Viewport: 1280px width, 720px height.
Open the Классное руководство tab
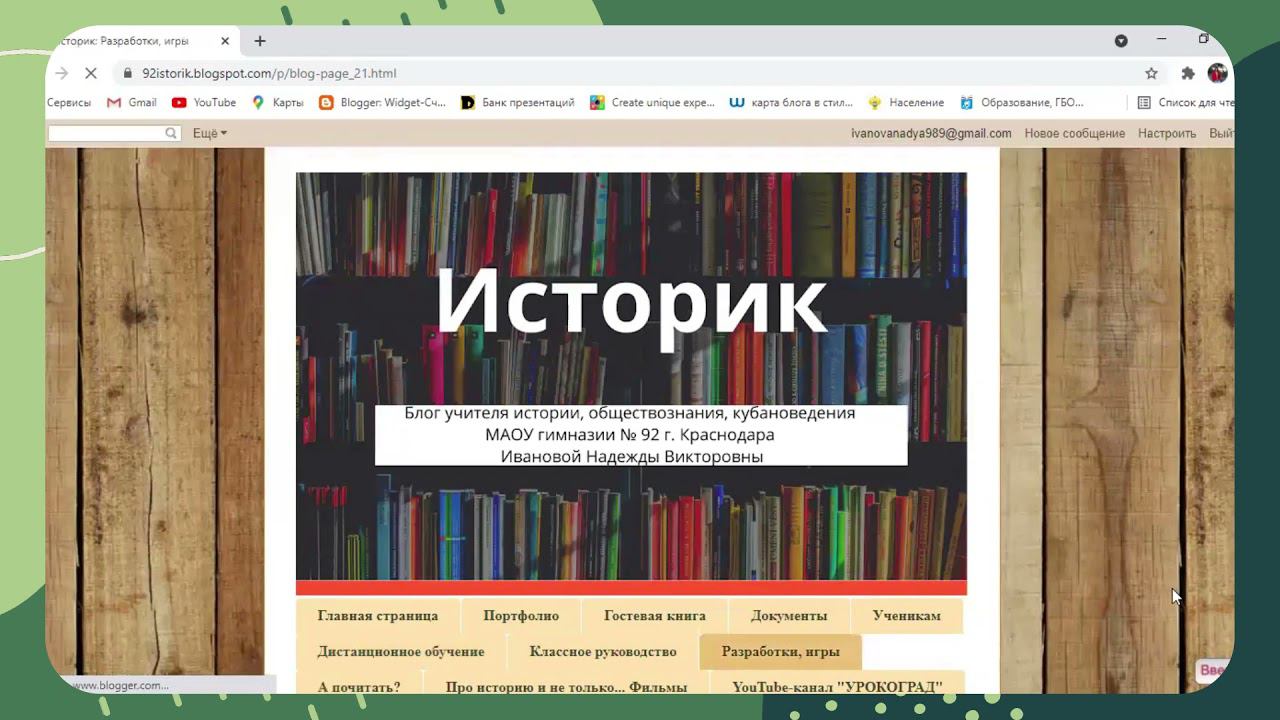603,652
